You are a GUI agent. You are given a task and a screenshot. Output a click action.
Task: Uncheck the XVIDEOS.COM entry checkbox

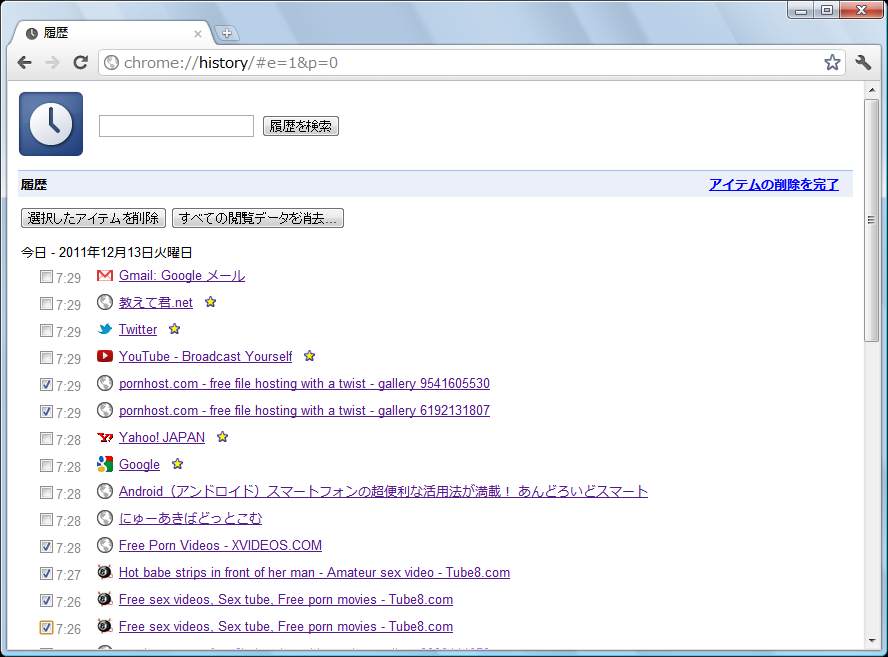[x=46, y=547]
